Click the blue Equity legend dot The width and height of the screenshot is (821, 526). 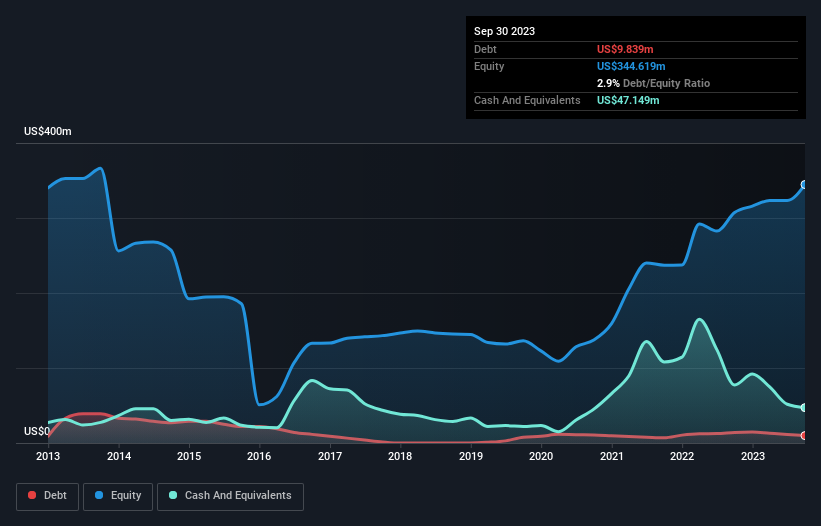pos(99,495)
